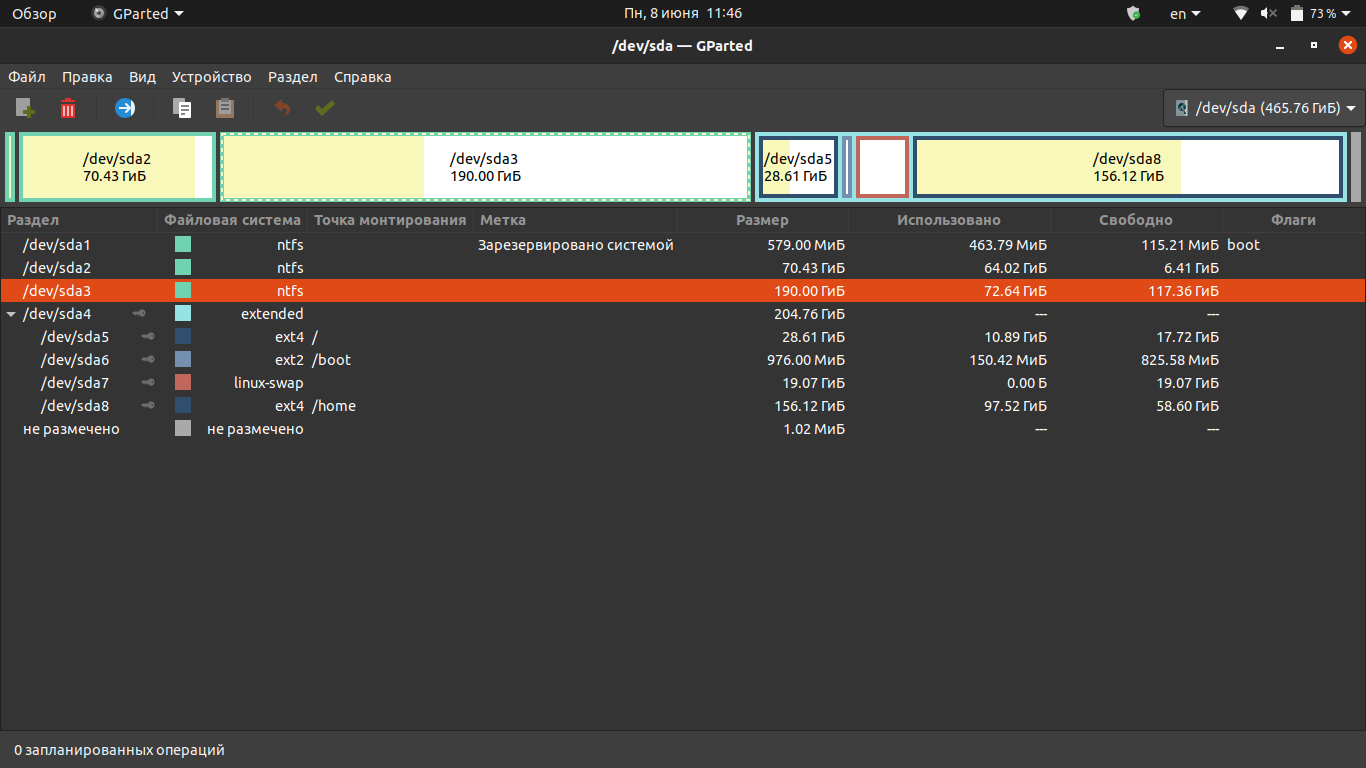Sort by the Файловая система column header
This screenshot has height=768, width=1366.
pyautogui.click(x=233, y=220)
